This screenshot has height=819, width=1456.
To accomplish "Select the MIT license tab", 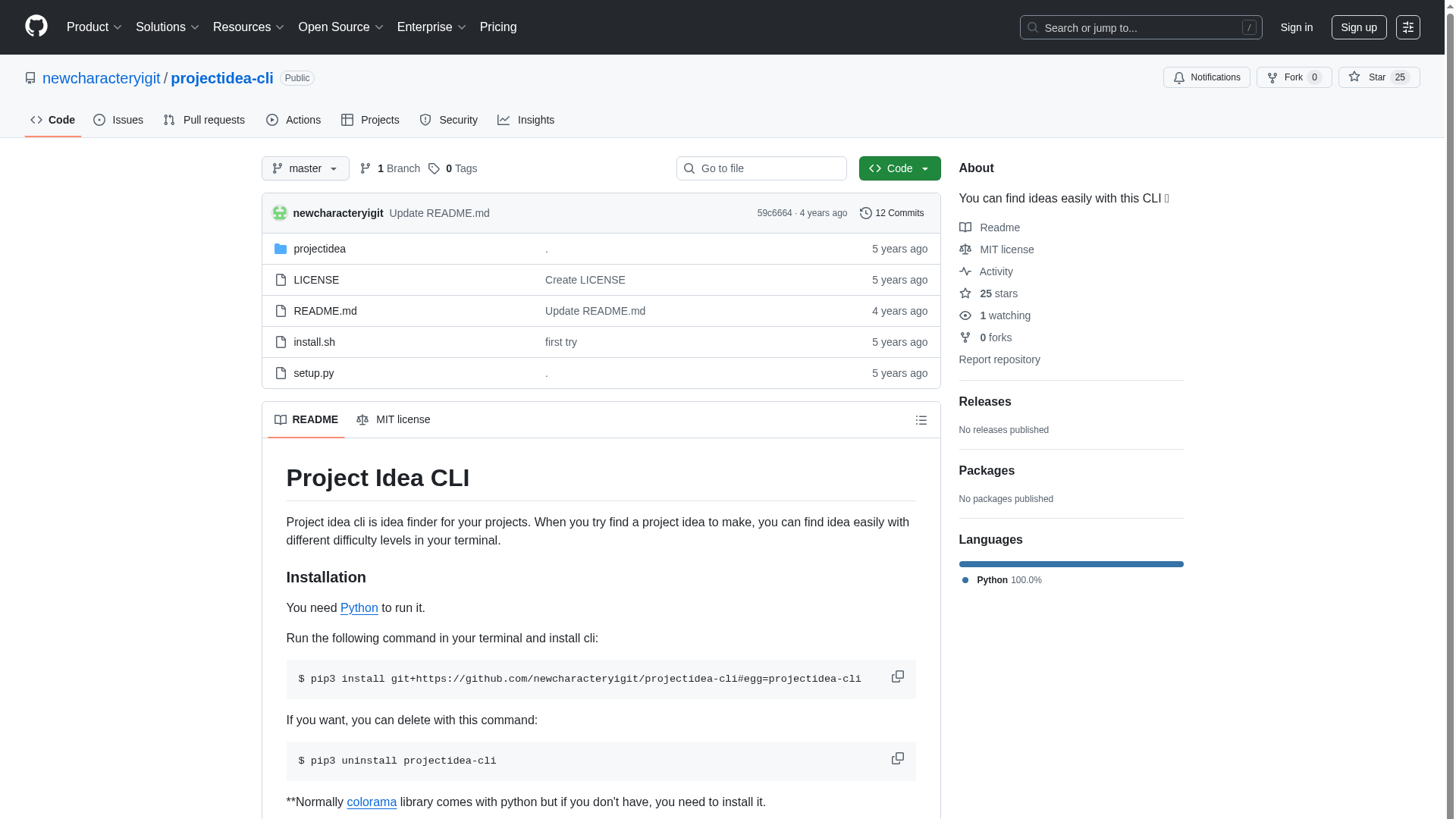I will tap(393, 419).
